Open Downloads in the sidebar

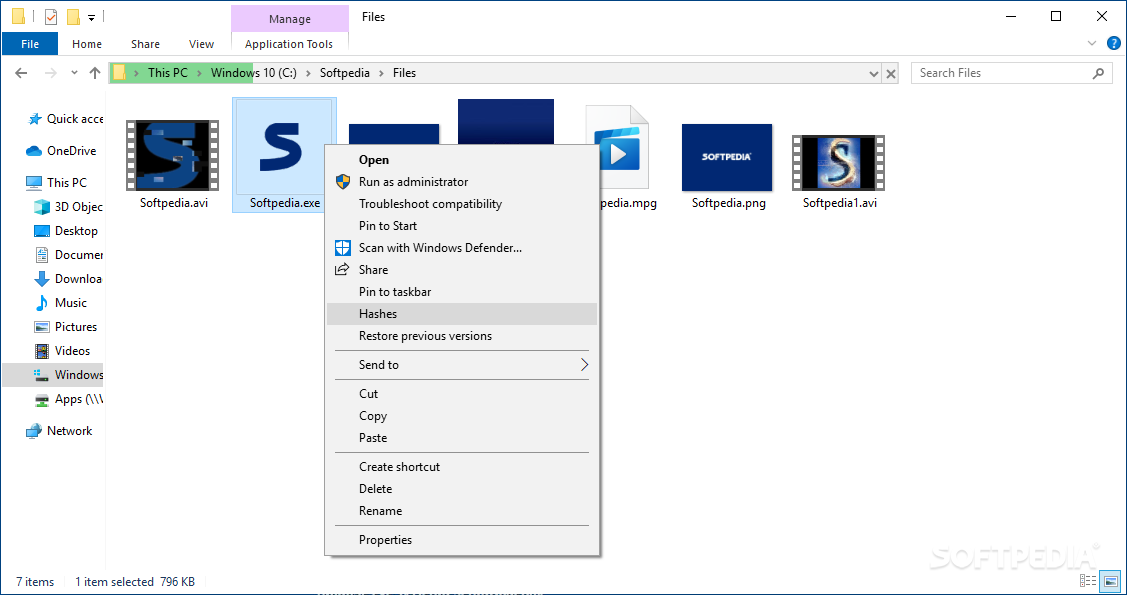pyautogui.click(x=70, y=279)
